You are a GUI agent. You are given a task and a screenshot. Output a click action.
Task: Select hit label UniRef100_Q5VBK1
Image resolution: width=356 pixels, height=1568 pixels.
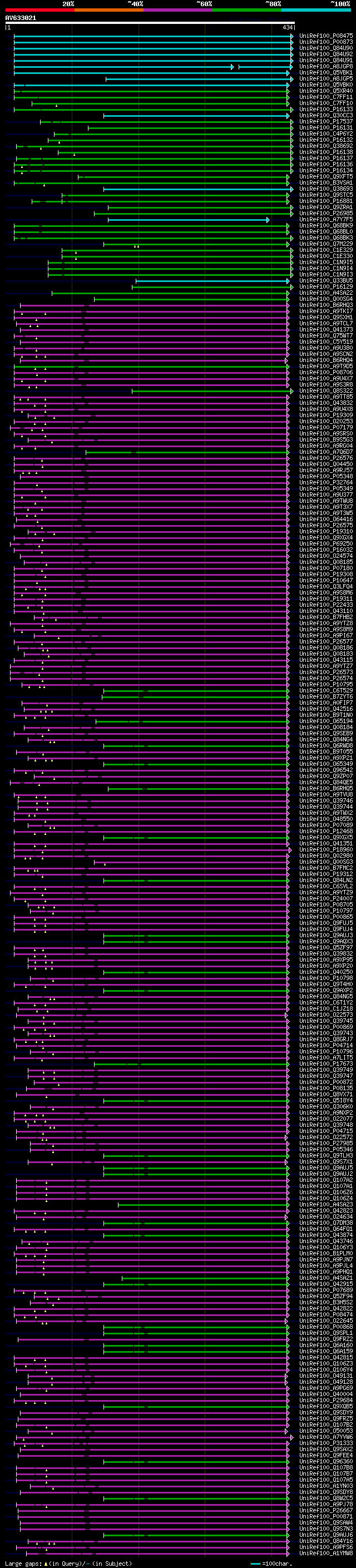325,72
